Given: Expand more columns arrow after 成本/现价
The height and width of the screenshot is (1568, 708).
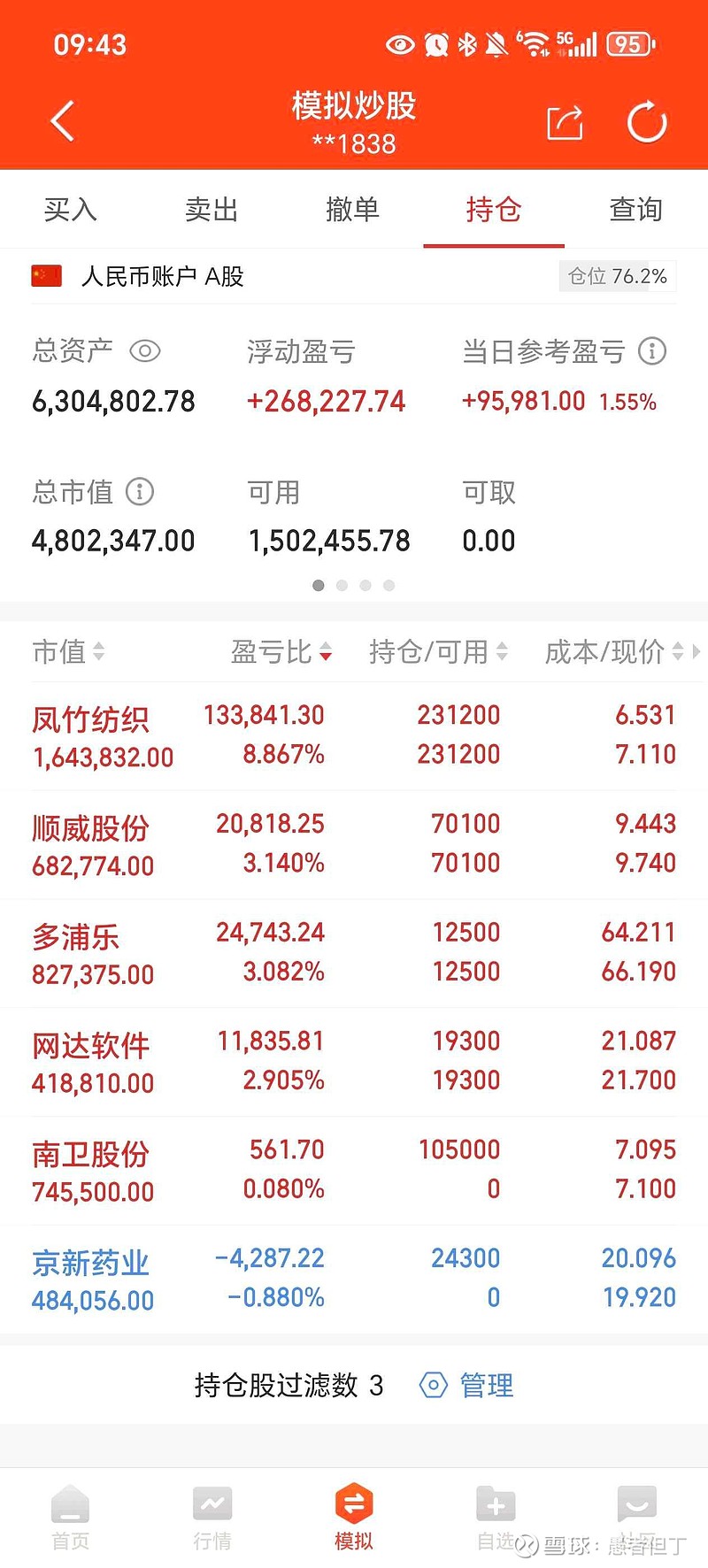Looking at the screenshot, I should [x=697, y=652].
